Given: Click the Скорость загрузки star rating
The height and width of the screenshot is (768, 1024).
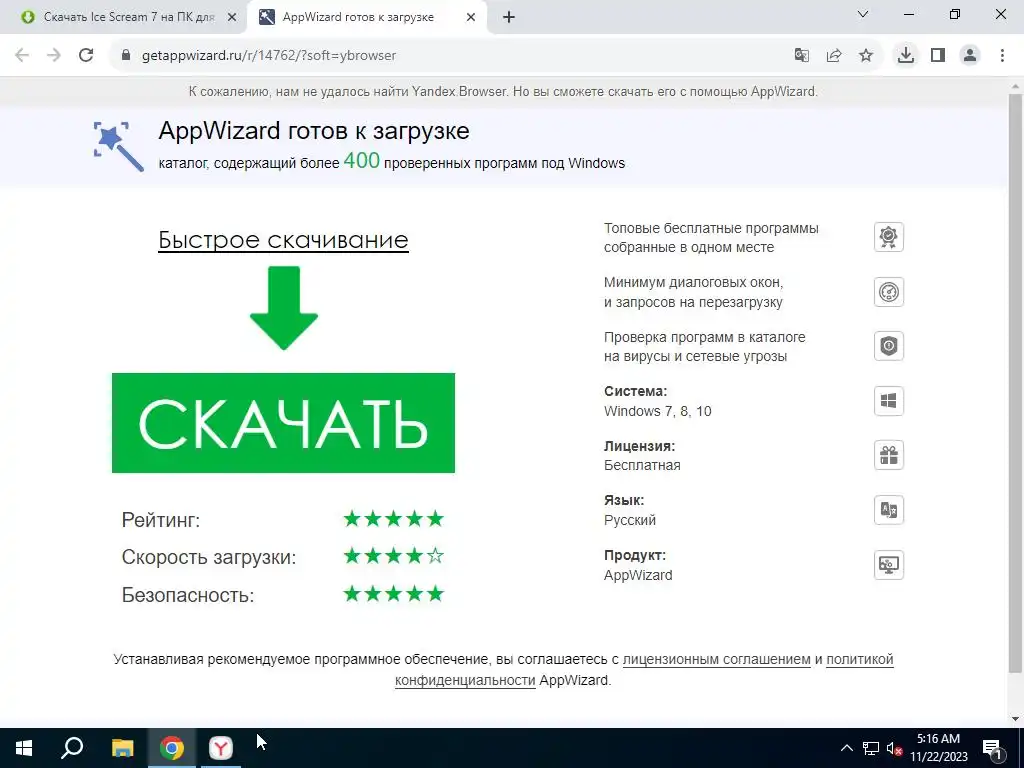Looking at the screenshot, I should (x=394, y=556).
